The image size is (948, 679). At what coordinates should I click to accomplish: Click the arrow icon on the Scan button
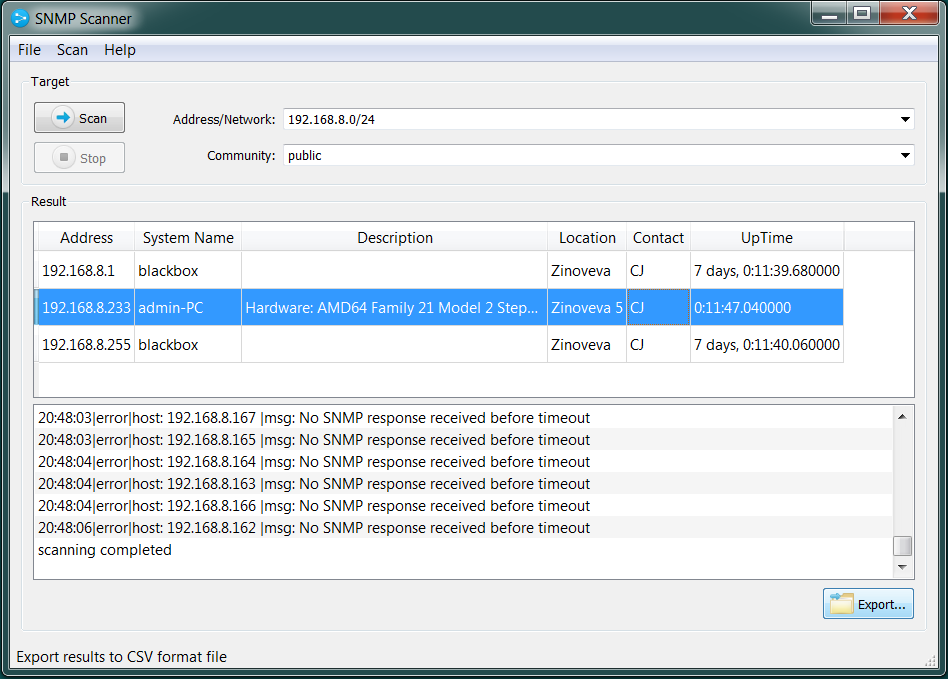(62, 117)
